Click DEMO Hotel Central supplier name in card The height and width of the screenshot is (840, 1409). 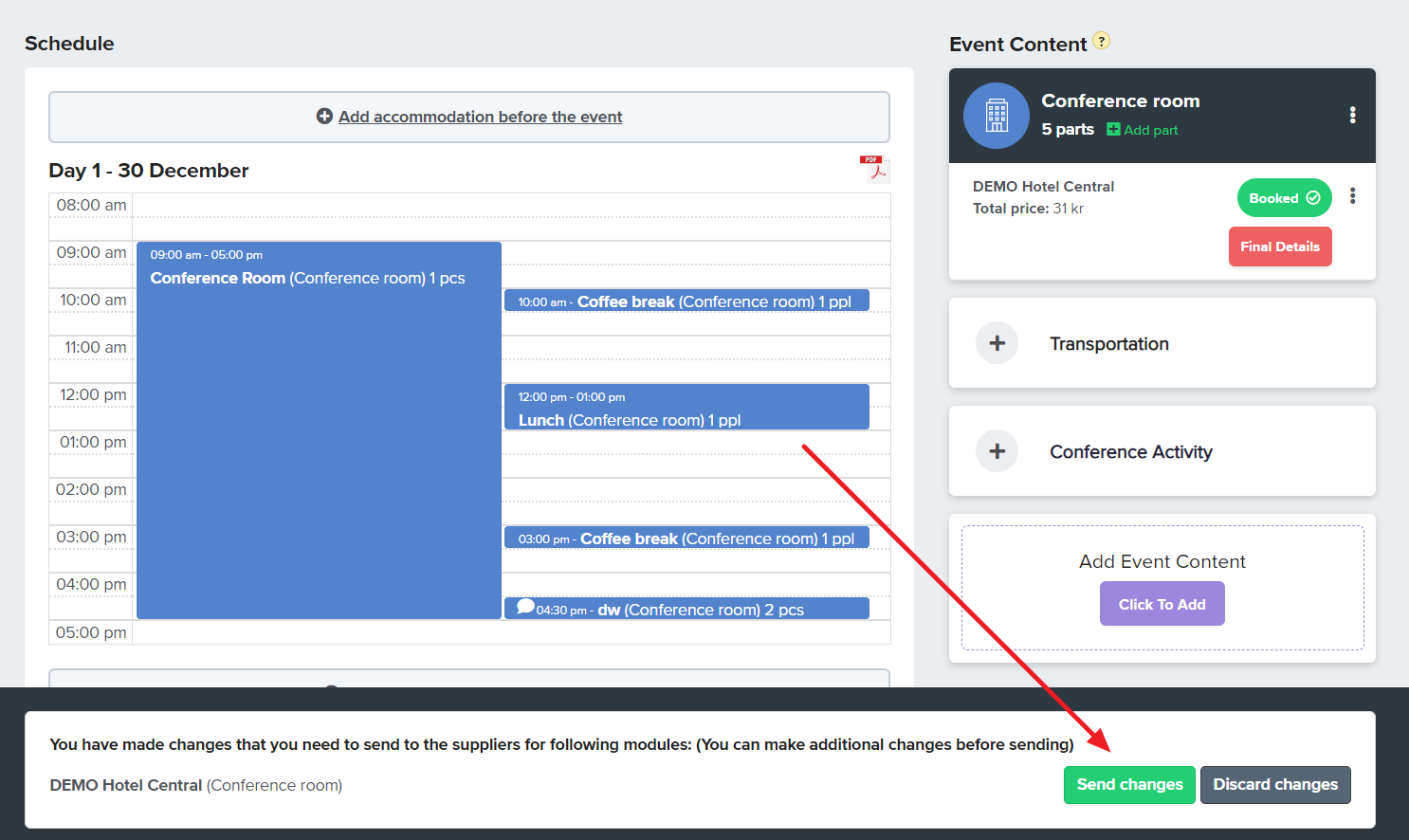point(1043,187)
